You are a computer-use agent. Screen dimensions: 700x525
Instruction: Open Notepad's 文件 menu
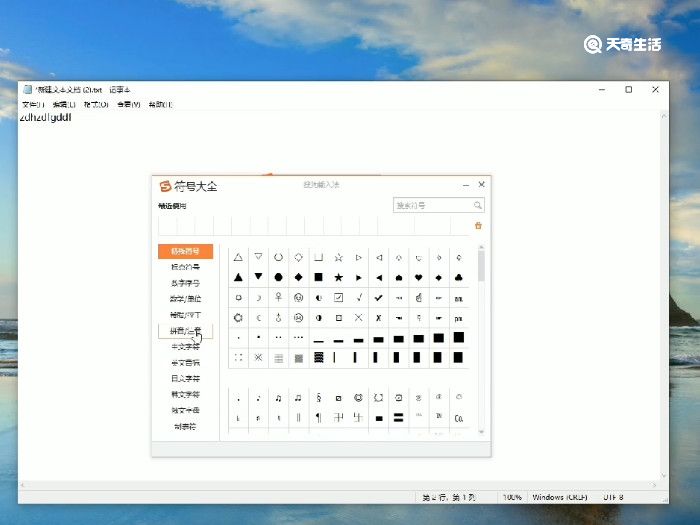tap(33, 104)
